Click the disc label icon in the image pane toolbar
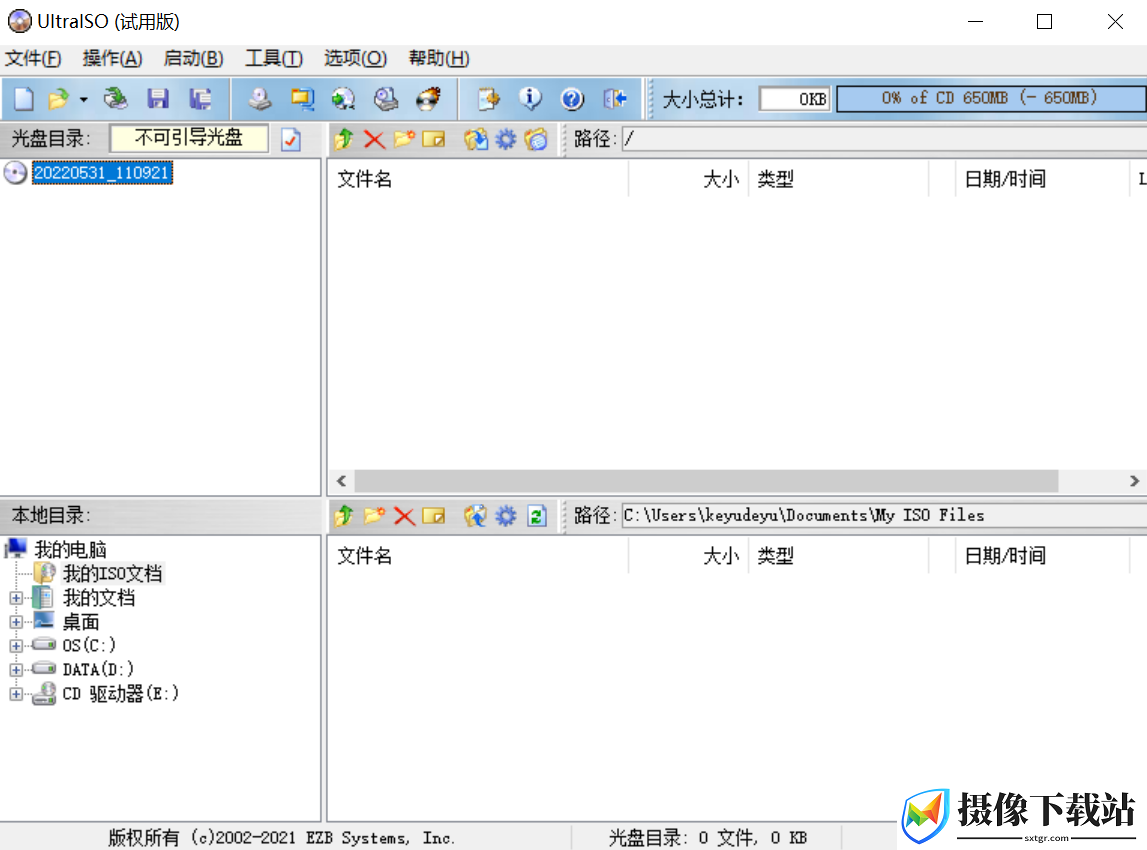1147x850 pixels. (535, 139)
